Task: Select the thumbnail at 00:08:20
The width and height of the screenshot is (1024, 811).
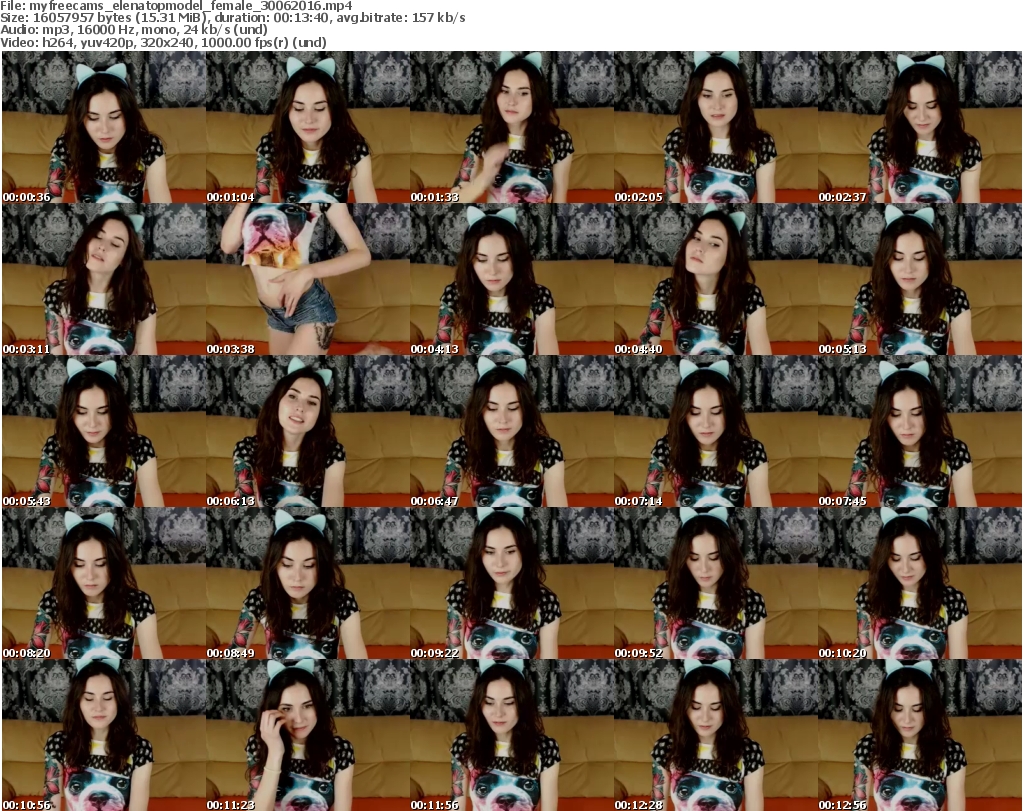Action: (103, 584)
